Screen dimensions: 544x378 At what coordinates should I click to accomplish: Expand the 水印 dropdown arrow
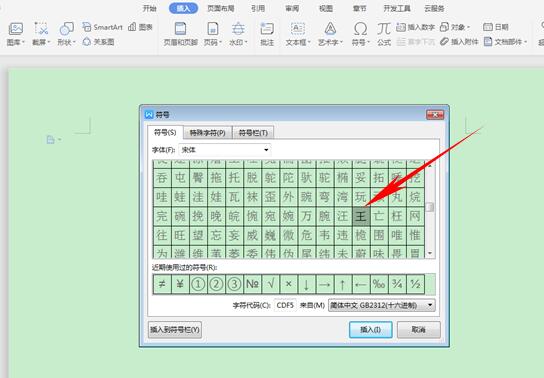point(246,42)
